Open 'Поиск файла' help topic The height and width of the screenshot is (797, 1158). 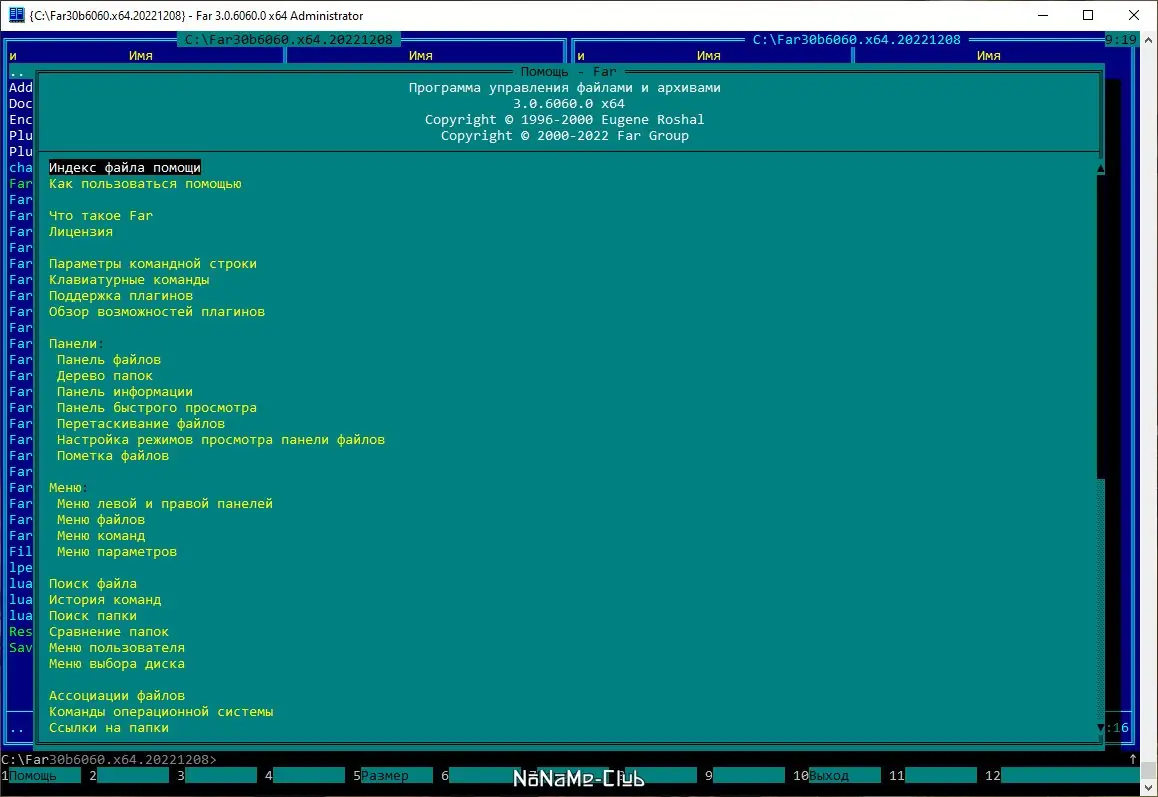pyautogui.click(x=92, y=584)
